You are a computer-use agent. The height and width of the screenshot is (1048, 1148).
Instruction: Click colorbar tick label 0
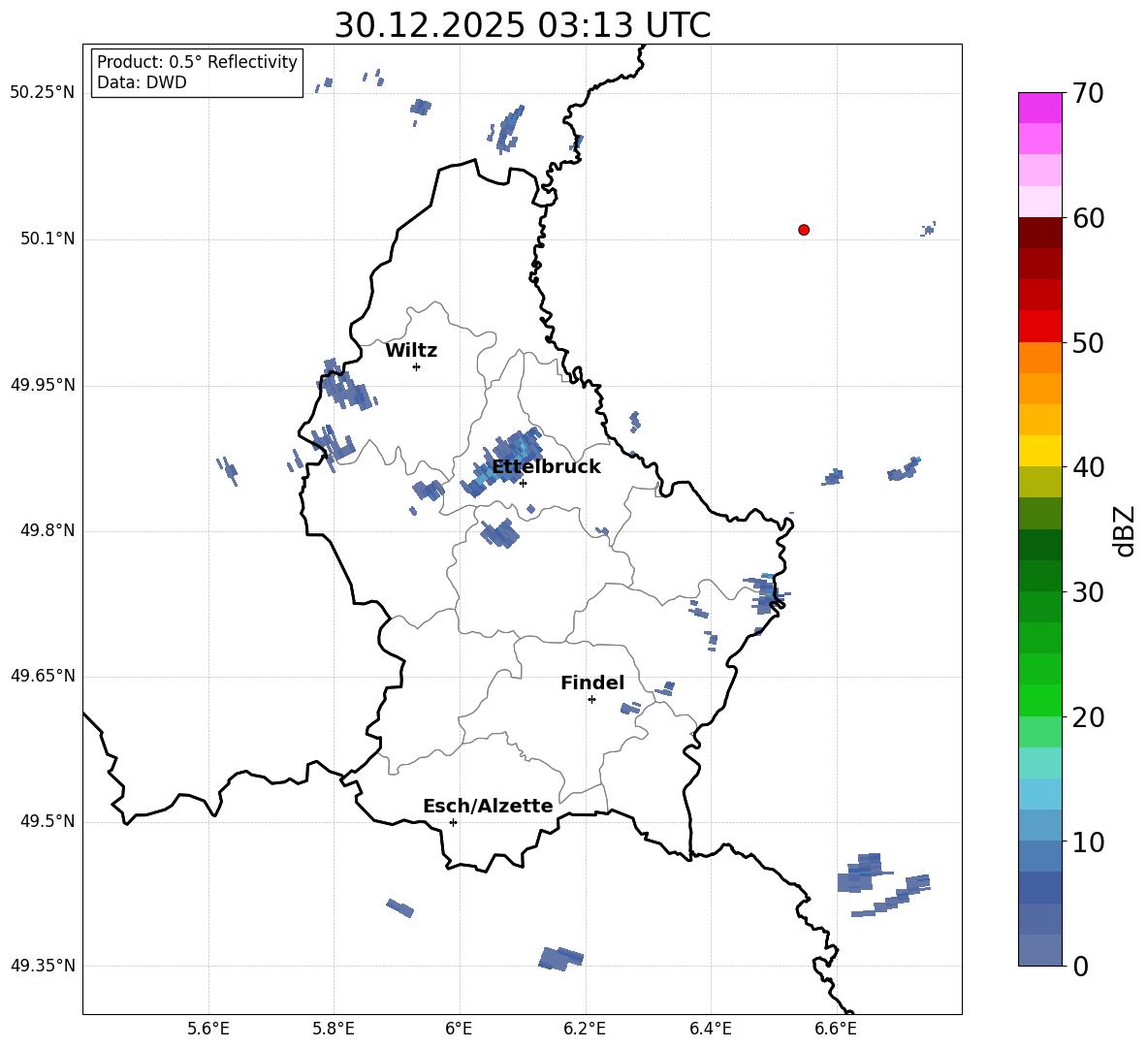(x=1081, y=966)
